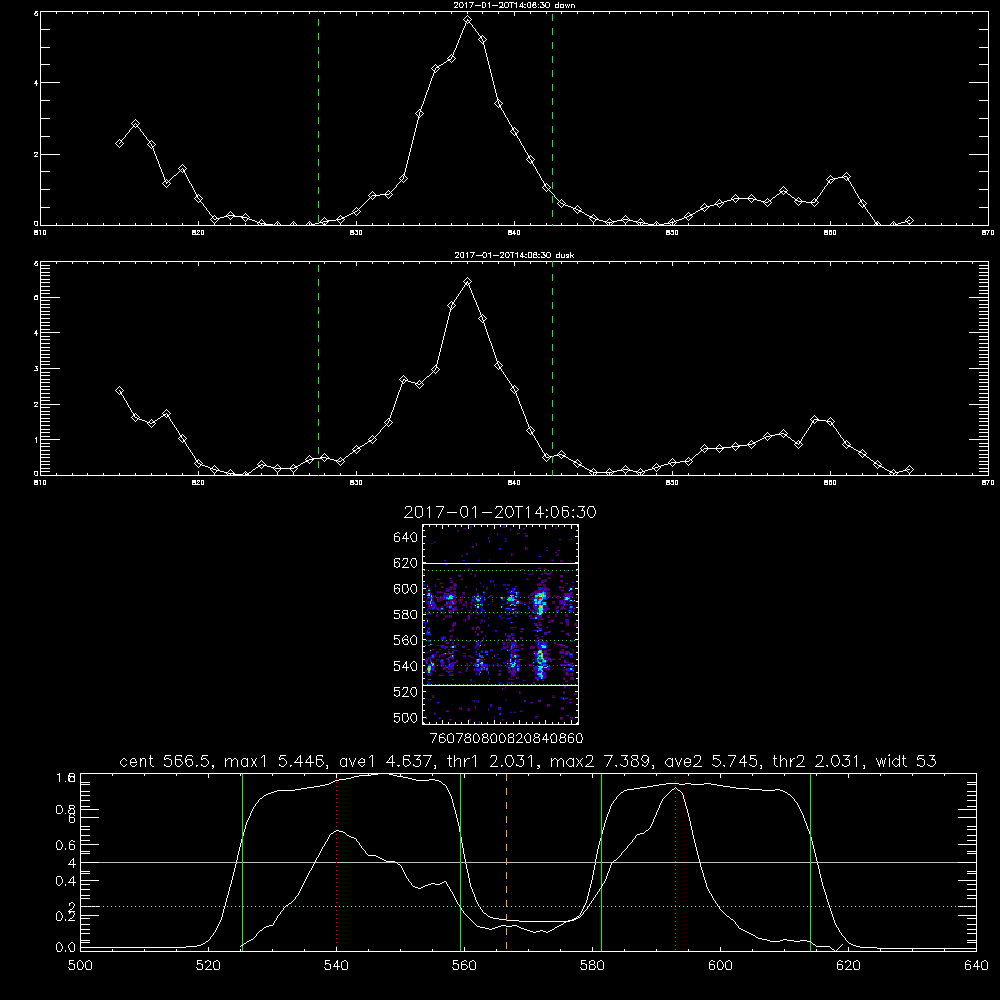This screenshot has width=1000, height=1000.
Task: Click the peak diamond marker in dawn plot
Action: (467, 20)
